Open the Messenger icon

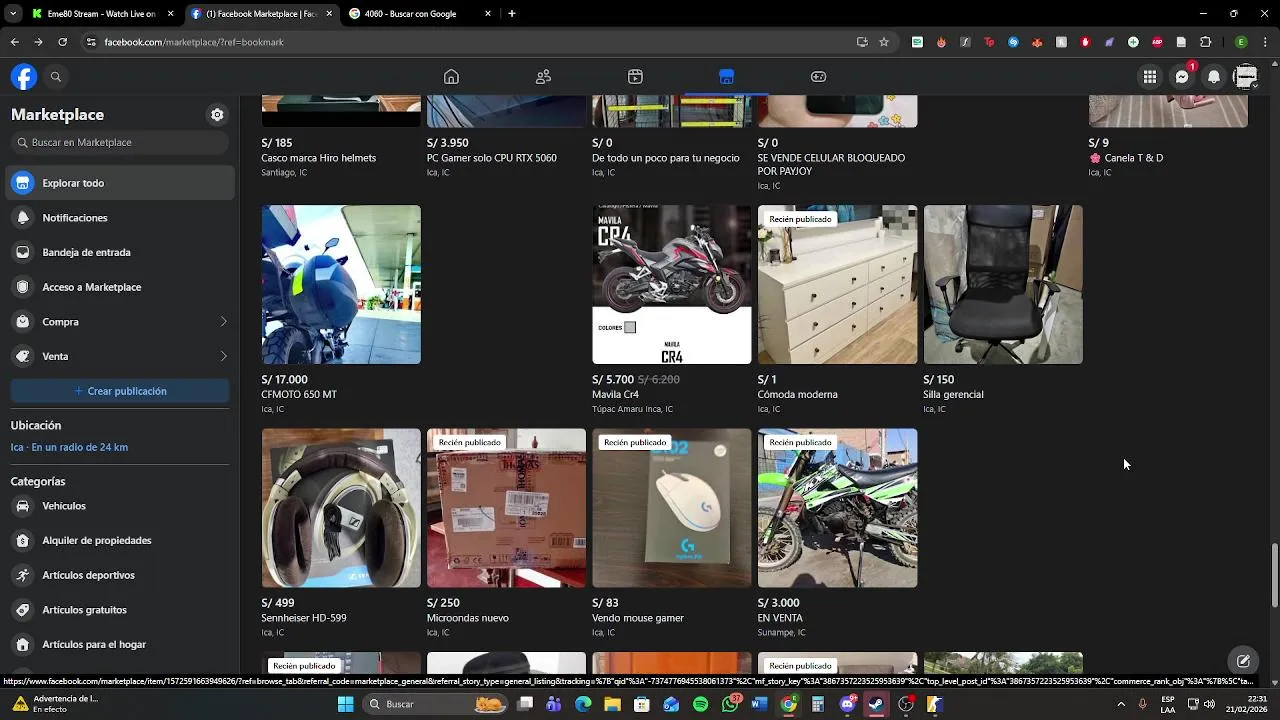point(1182,77)
